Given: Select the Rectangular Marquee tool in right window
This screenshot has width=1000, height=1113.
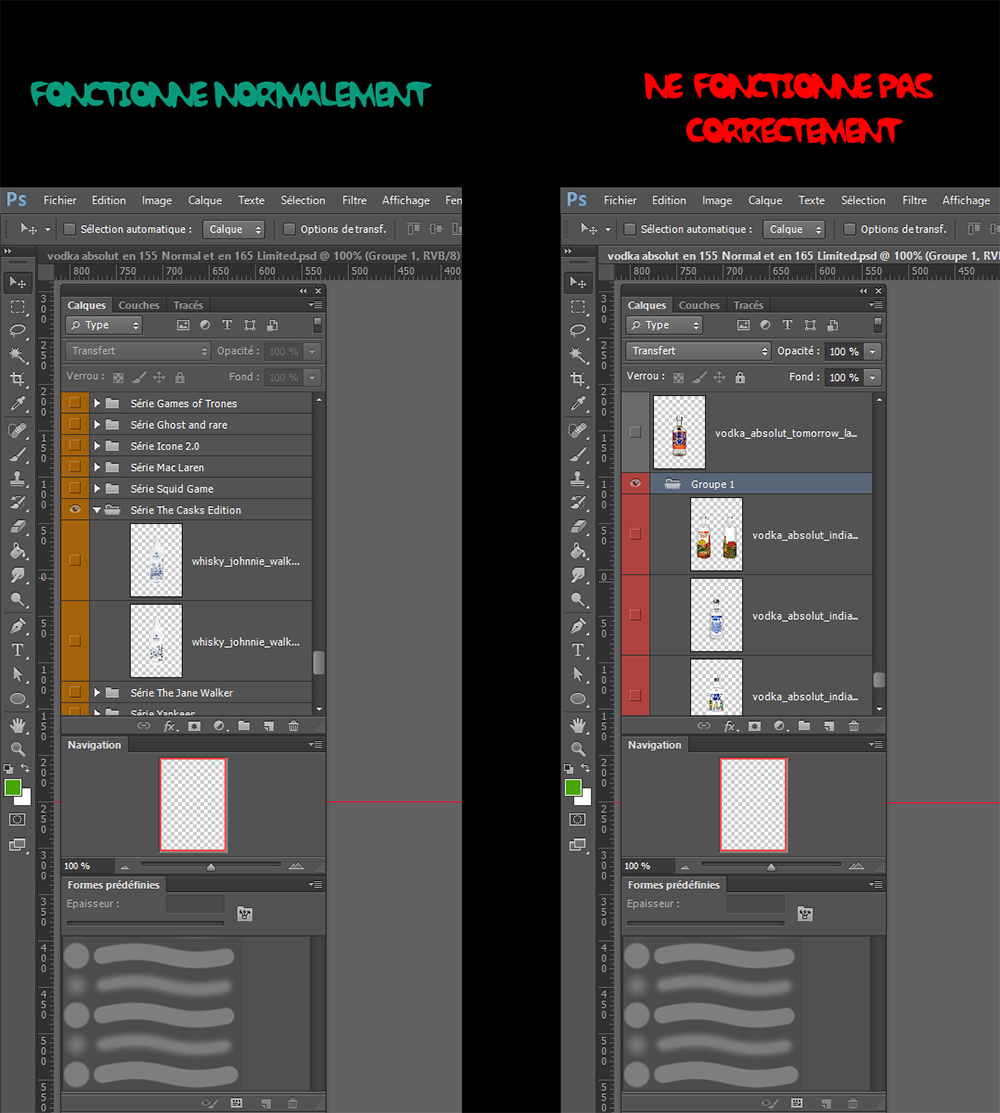Looking at the screenshot, I should [x=578, y=307].
